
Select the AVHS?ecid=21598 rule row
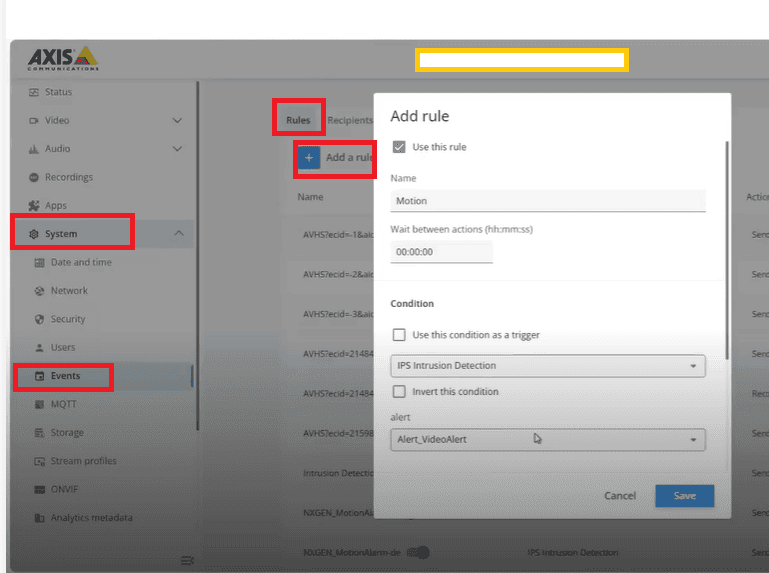click(x=338, y=434)
